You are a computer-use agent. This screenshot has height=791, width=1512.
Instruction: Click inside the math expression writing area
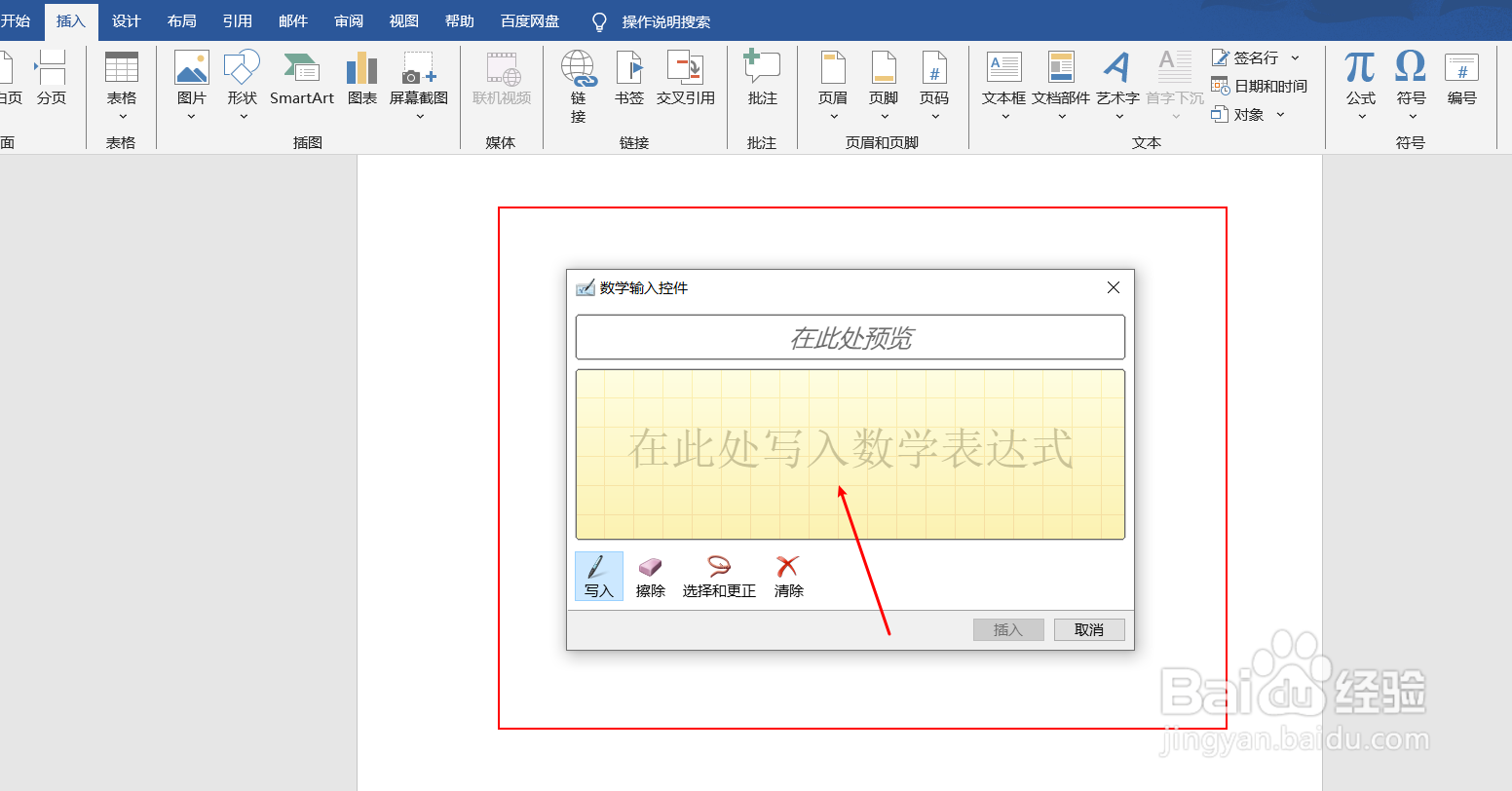pyautogui.click(x=850, y=453)
